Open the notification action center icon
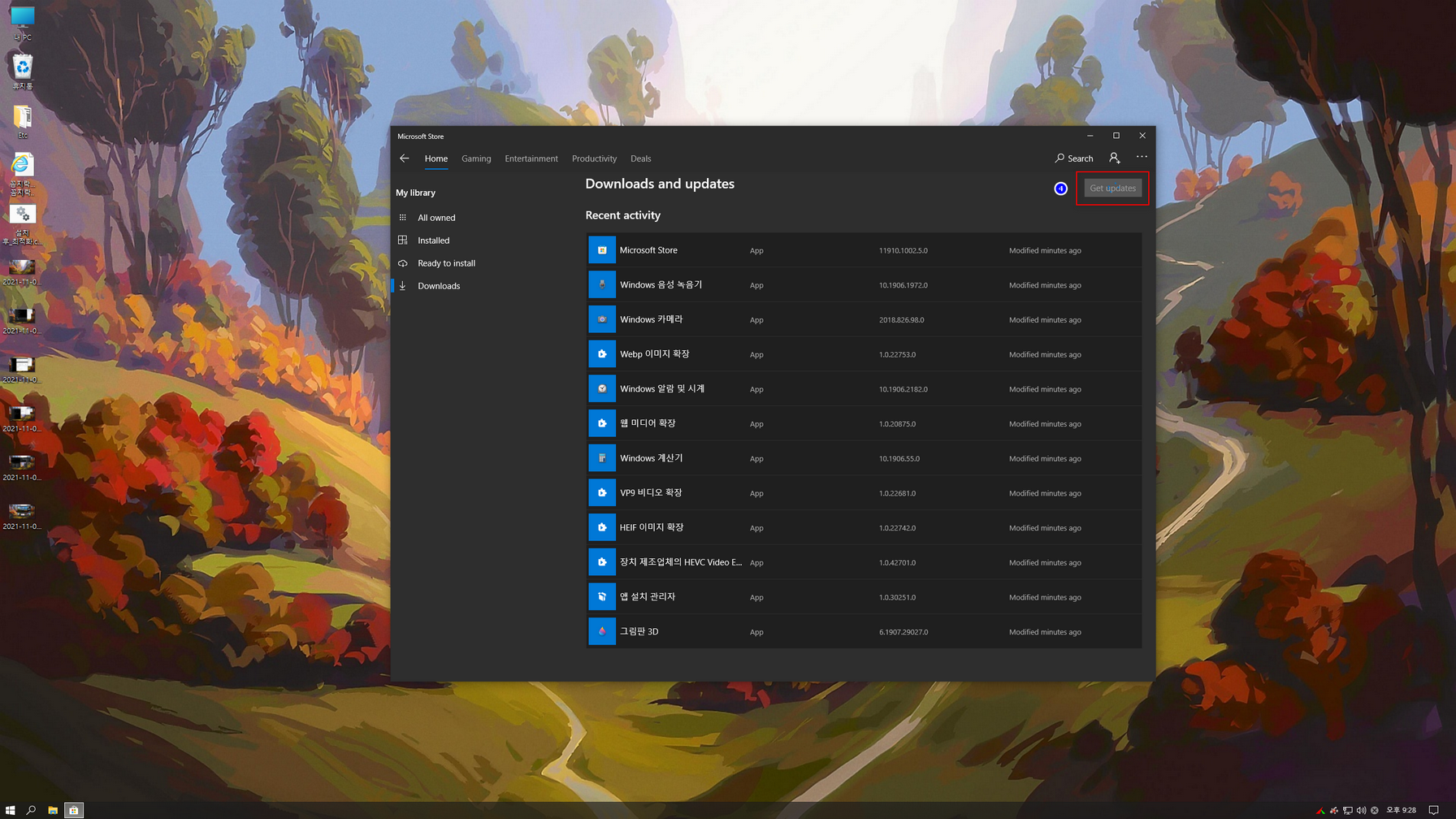The height and width of the screenshot is (819, 1456). click(1433, 810)
